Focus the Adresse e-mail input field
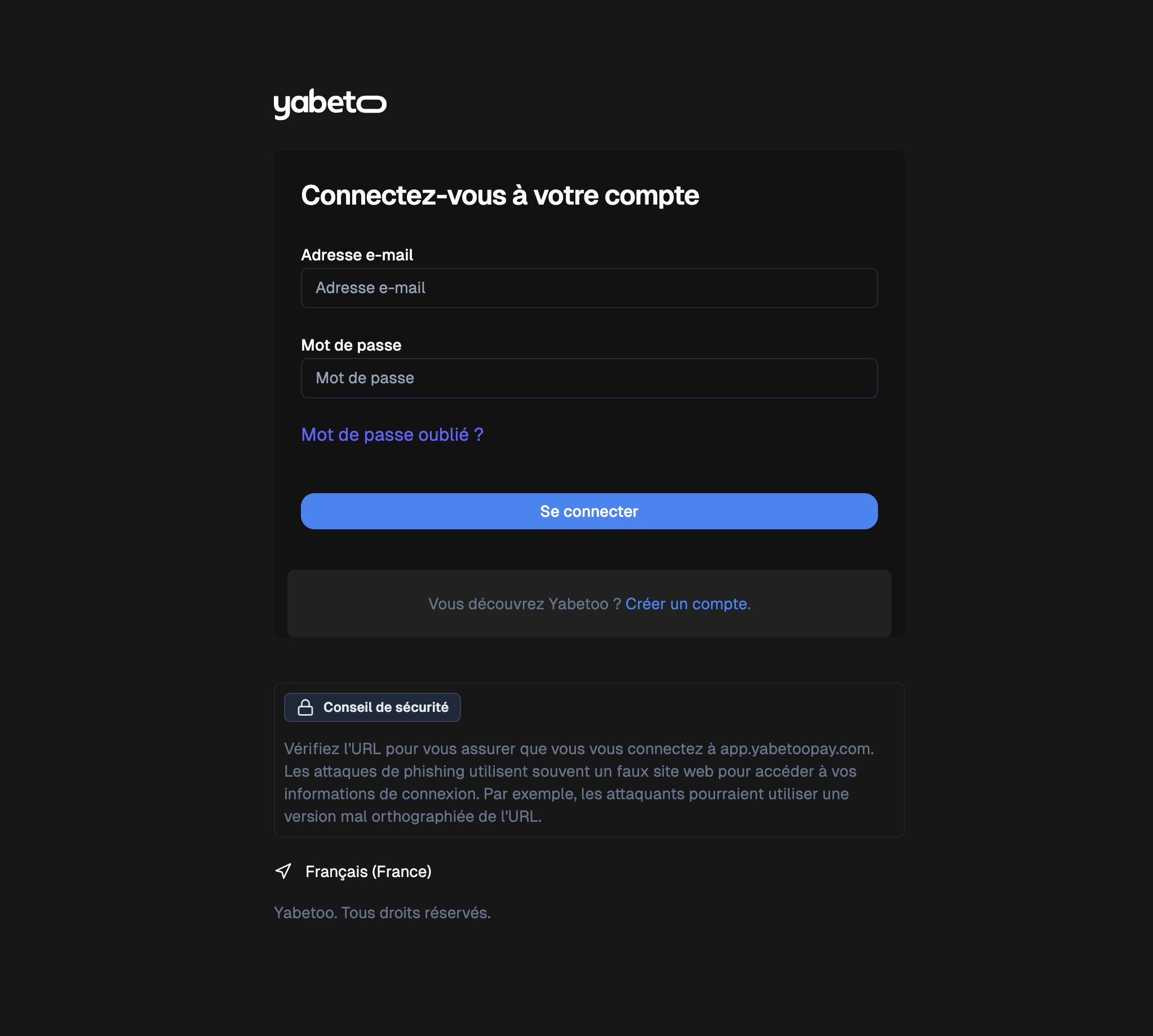This screenshot has width=1153, height=1036. click(x=588, y=287)
